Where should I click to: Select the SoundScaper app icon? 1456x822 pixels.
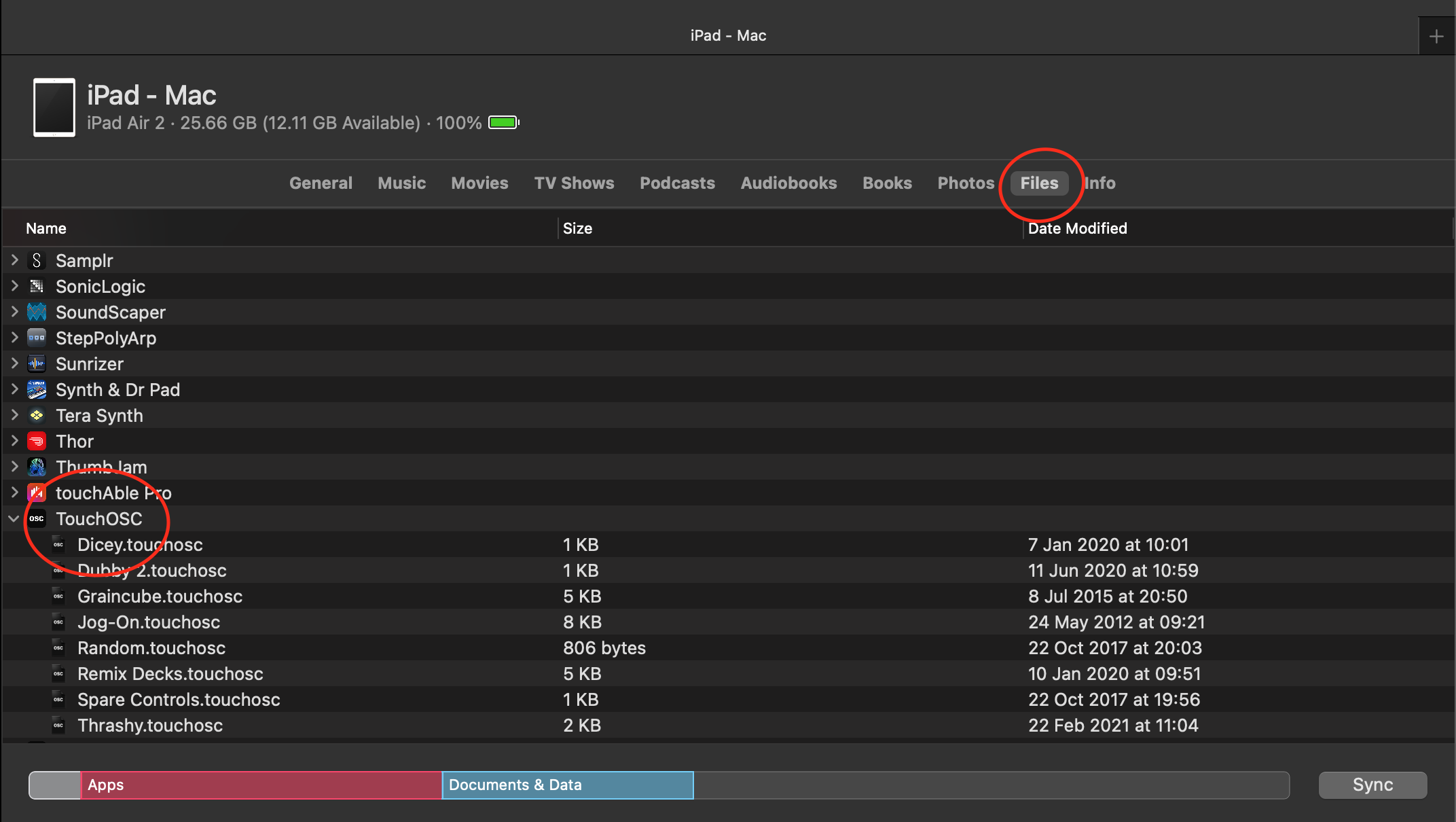tap(37, 312)
